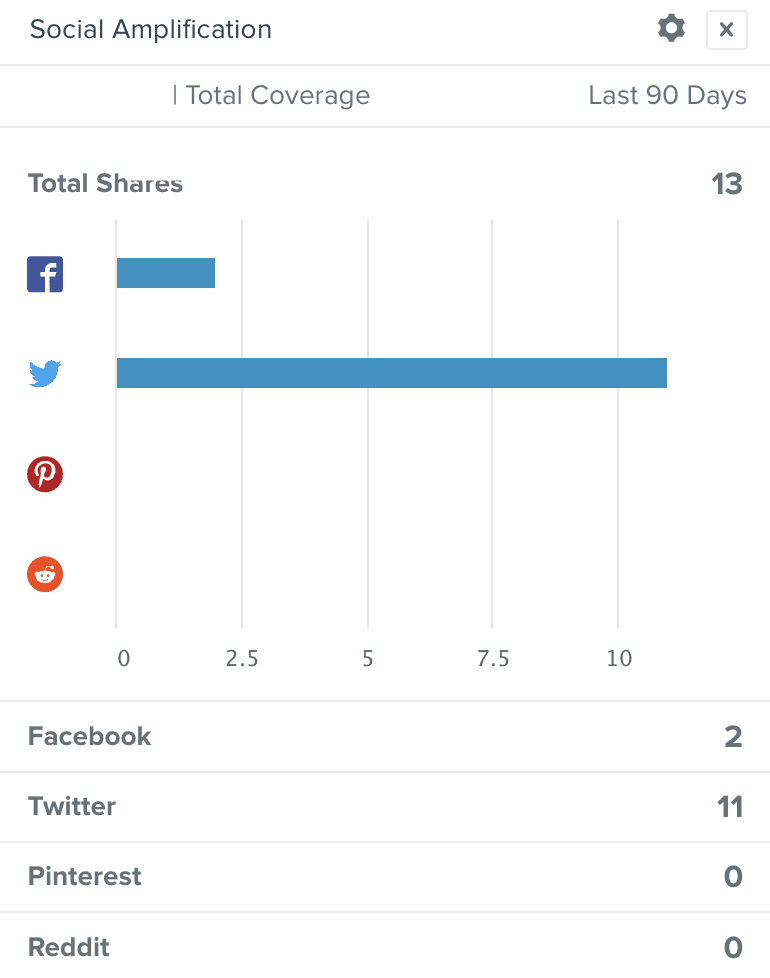The width and height of the screenshot is (770, 978).
Task: Change the Last 90 Days range
Action: (x=667, y=95)
